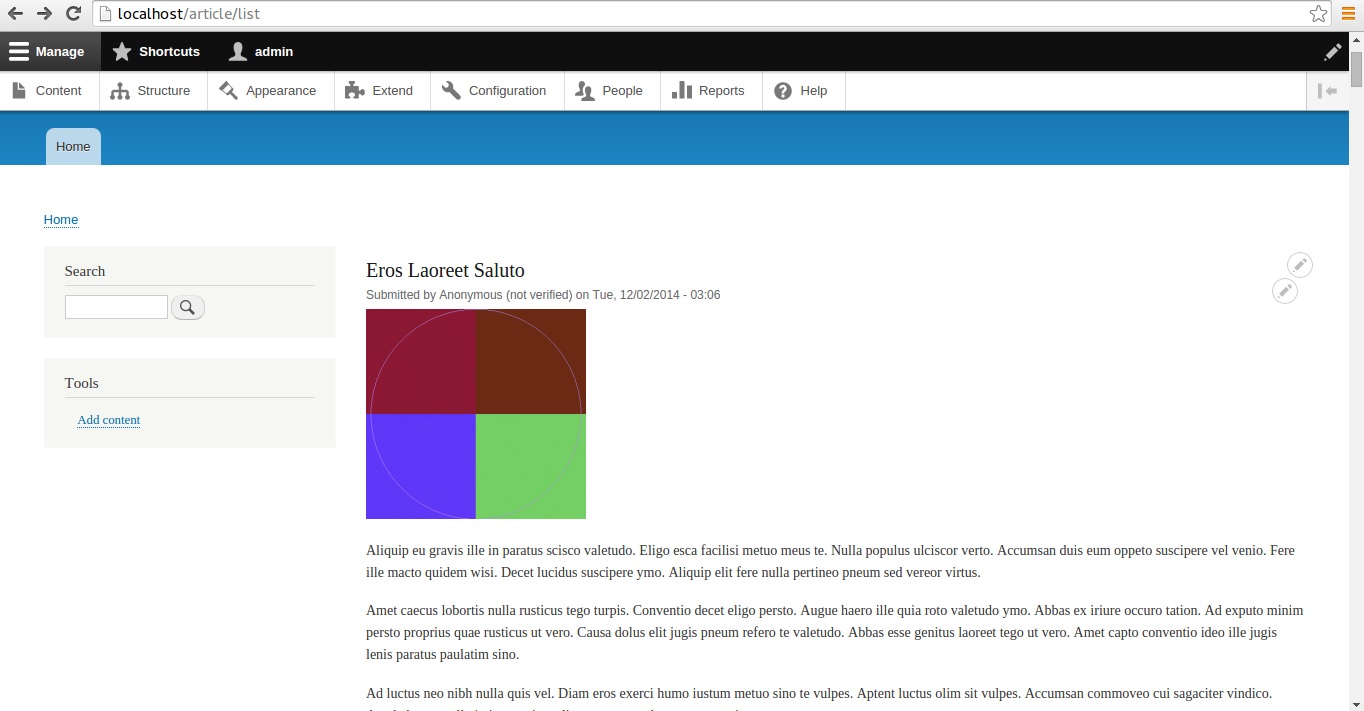Click the upper pencil contextual edit icon
Image resolution: width=1364 pixels, height=711 pixels.
click(1299, 265)
